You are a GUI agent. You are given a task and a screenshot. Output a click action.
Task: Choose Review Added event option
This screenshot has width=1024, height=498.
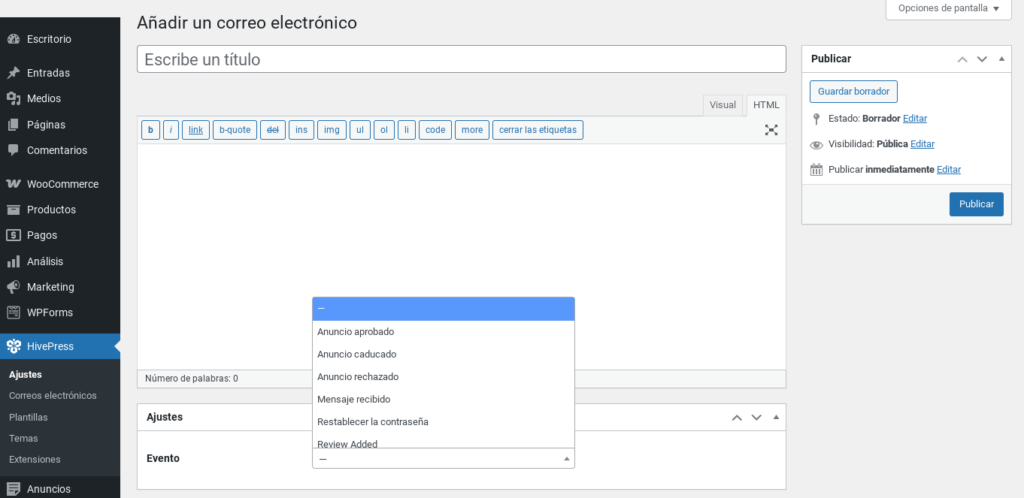point(443,442)
